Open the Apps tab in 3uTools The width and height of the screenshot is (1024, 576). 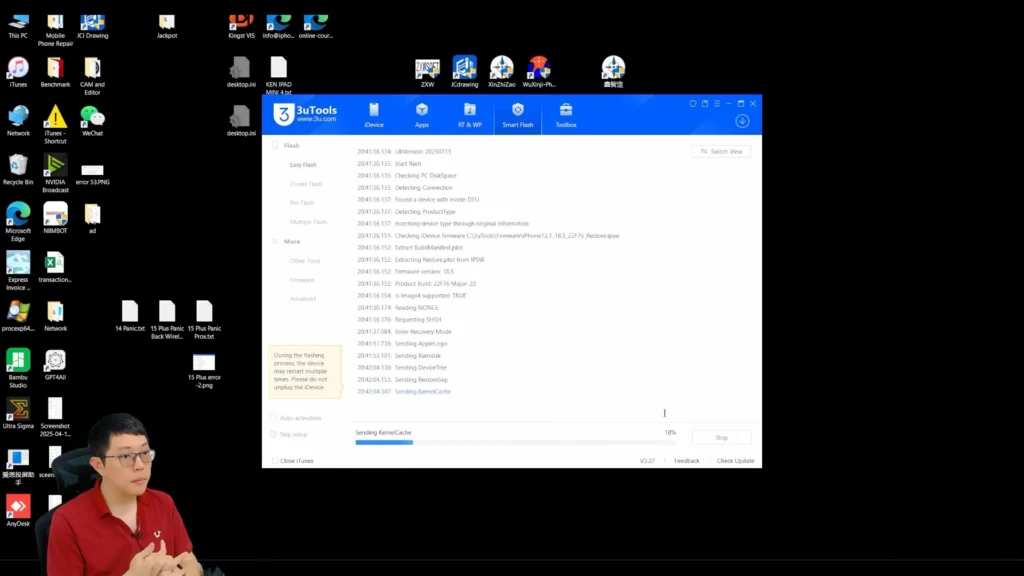click(422, 115)
